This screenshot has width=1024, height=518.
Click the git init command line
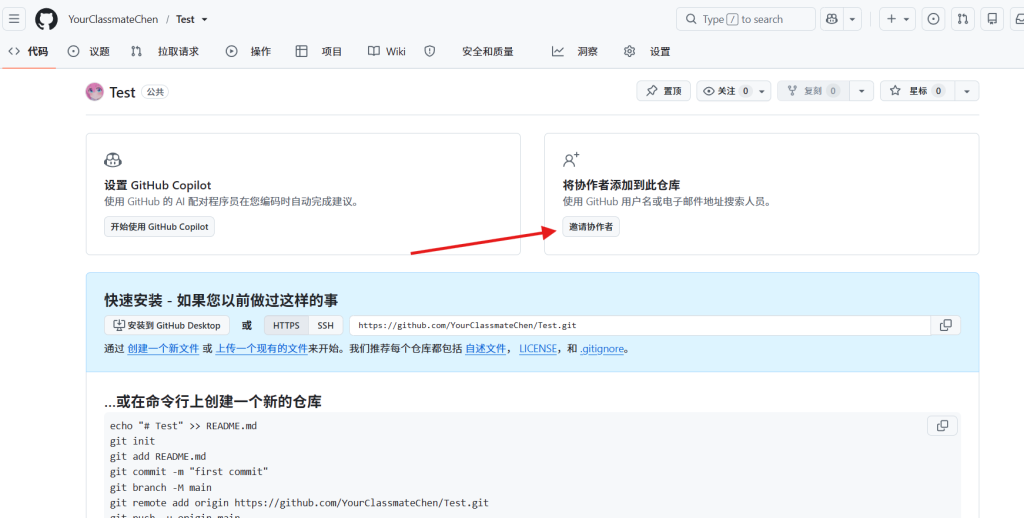point(133,441)
